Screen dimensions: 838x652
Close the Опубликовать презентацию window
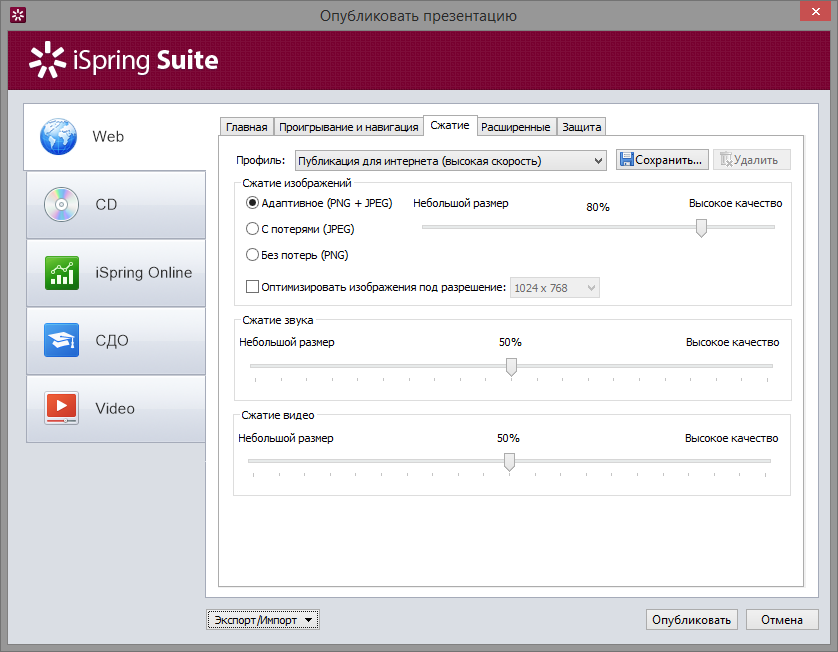[816, 11]
